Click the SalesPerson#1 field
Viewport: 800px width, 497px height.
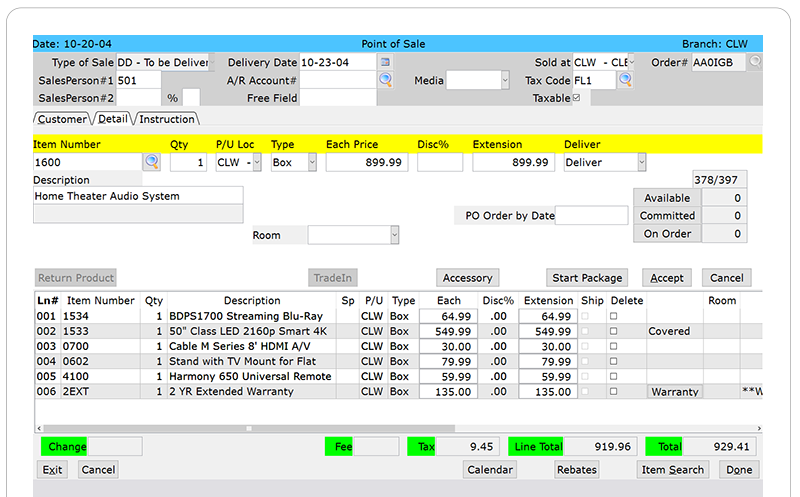point(138,80)
